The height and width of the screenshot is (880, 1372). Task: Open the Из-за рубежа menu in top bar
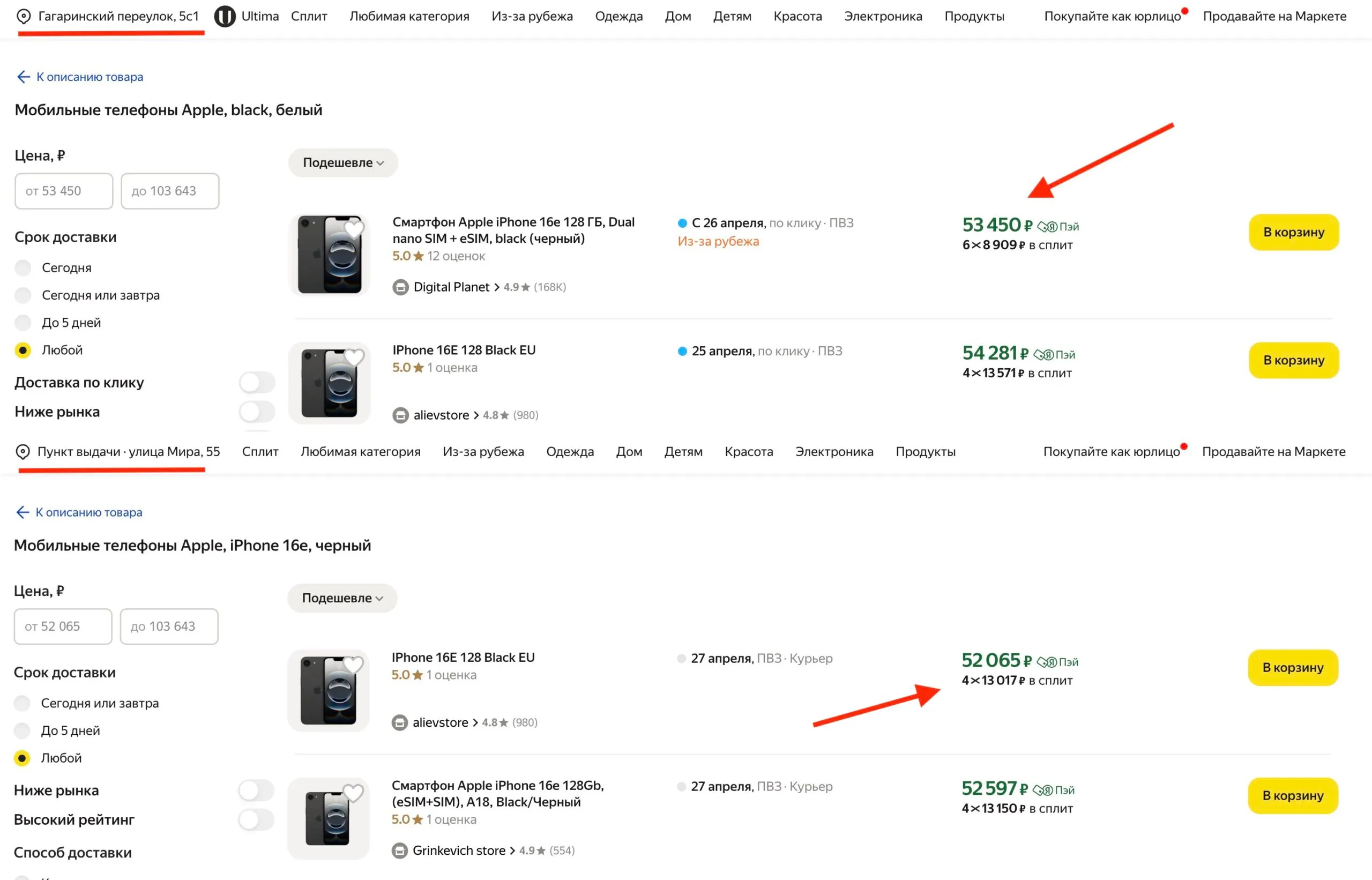point(532,17)
